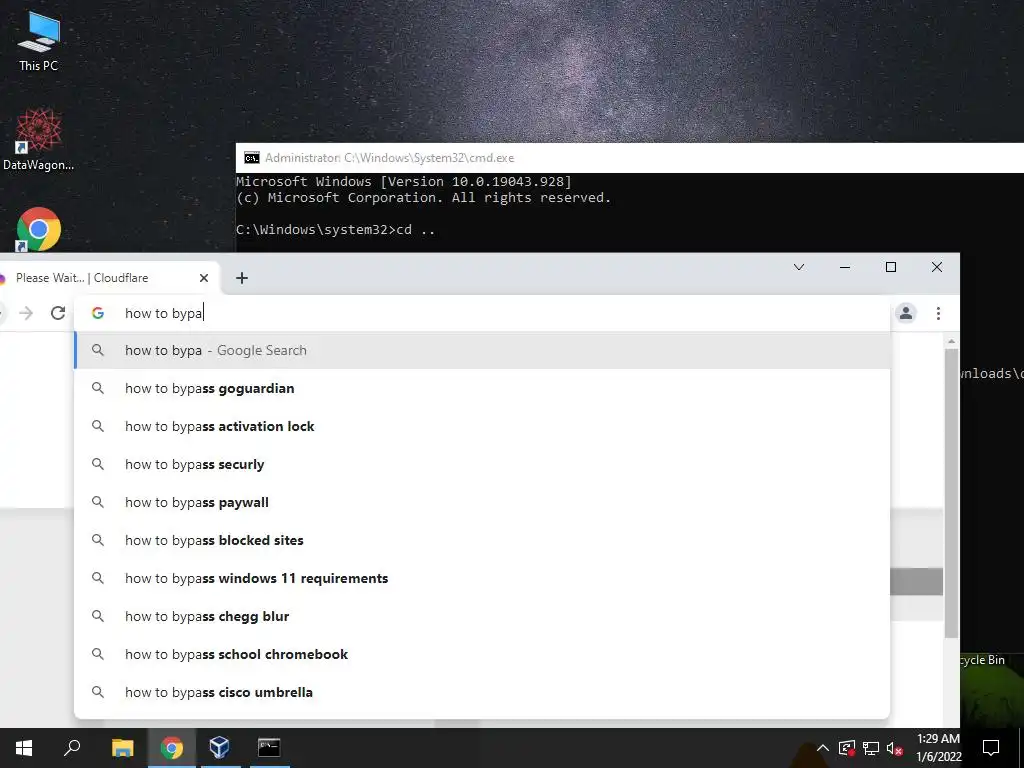Select 'how to bypass securly' suggestion

(x=482, y=464)
